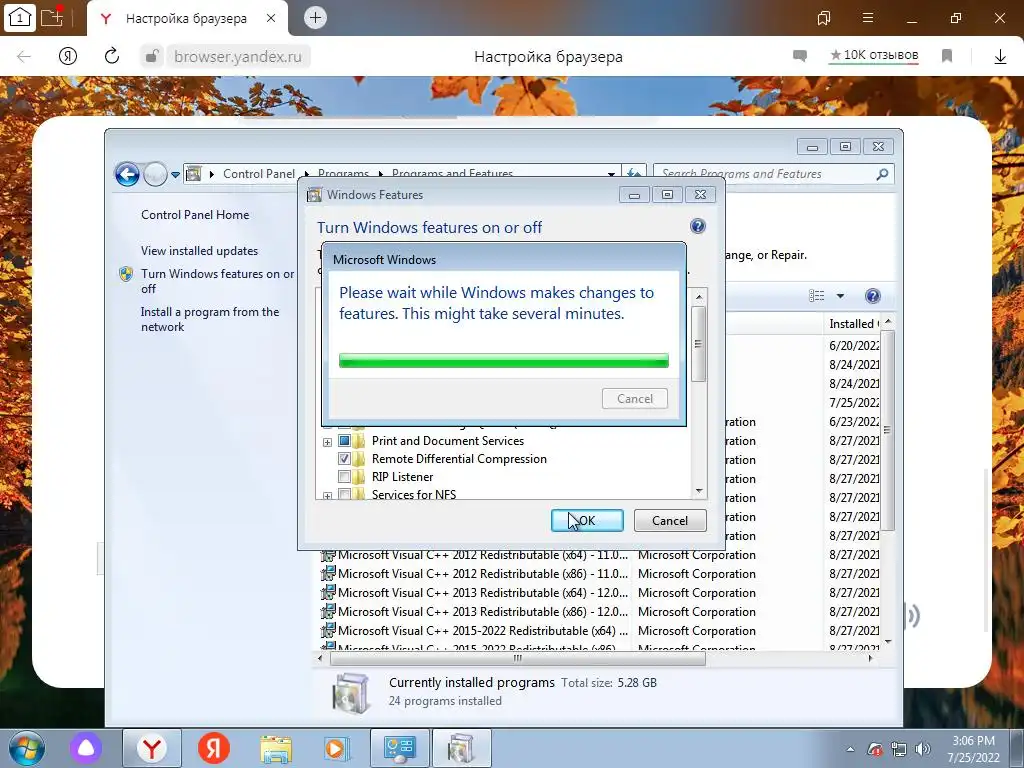This screenshot has width=1024, height=768.
Task: Close the Настройка браузера tab
Action: tap(271, 18)
